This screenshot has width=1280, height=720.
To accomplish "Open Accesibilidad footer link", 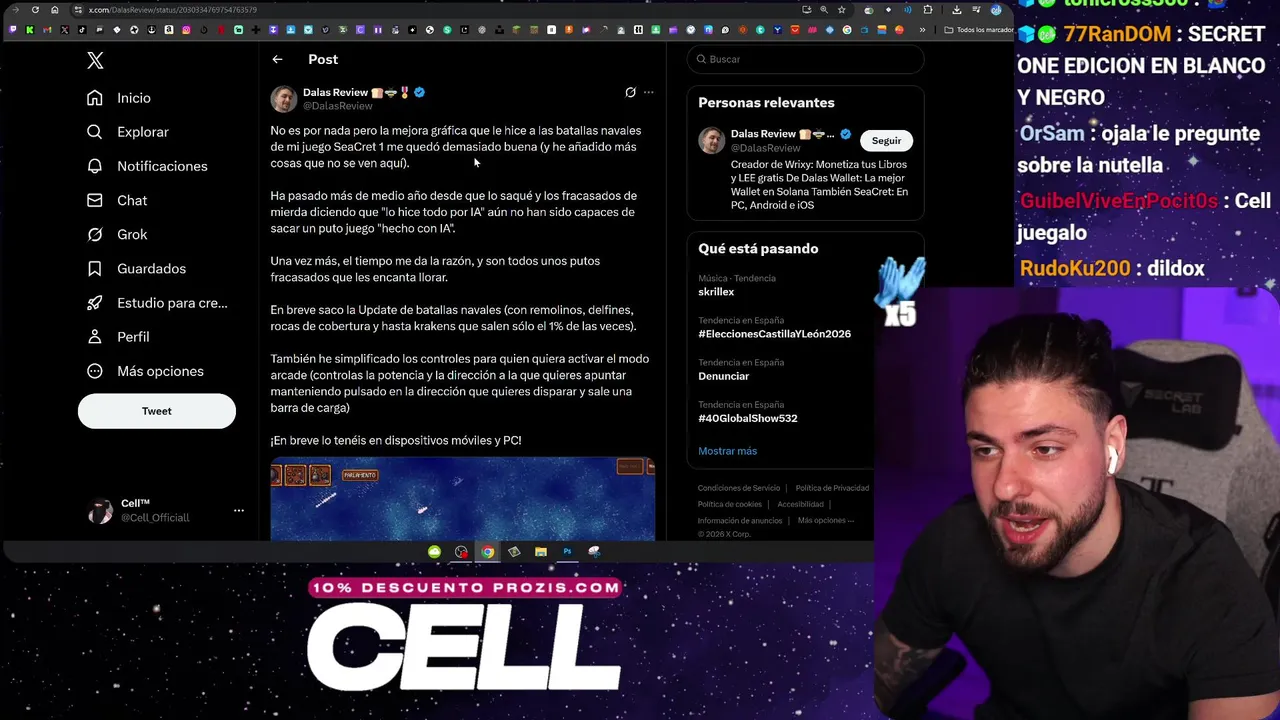I will (x=800, y=504).
